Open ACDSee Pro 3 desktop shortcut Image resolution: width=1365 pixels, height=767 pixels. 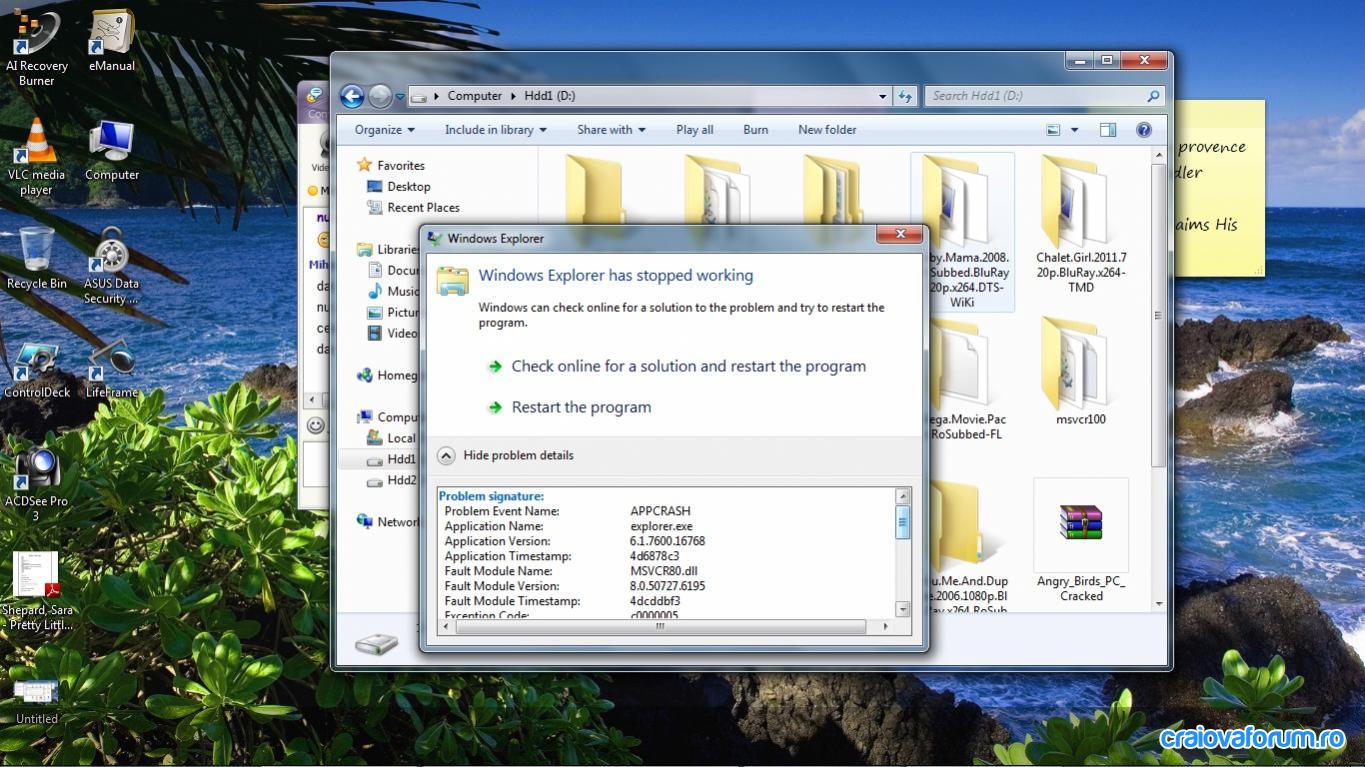point(37,483)
